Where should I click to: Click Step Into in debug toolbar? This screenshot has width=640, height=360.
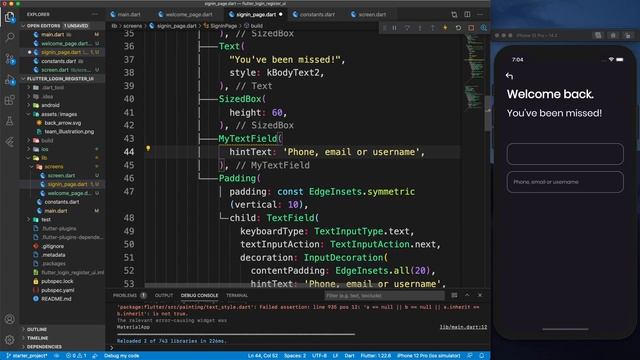click(x=420, y=28)
